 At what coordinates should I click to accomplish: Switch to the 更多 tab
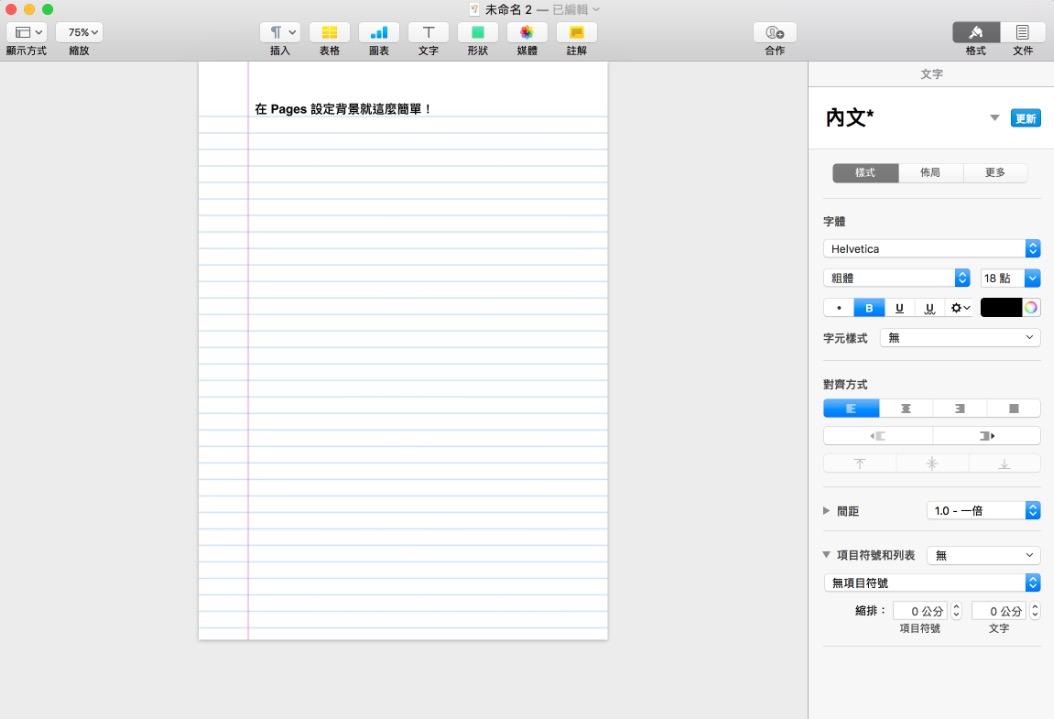995,173
